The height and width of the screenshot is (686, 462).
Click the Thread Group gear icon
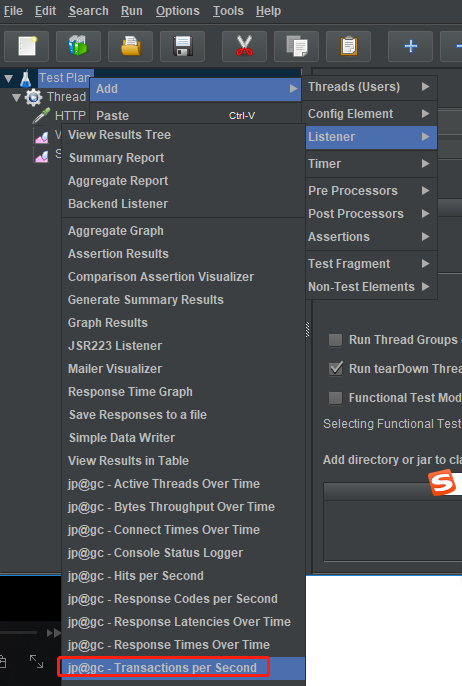point(34,97)
